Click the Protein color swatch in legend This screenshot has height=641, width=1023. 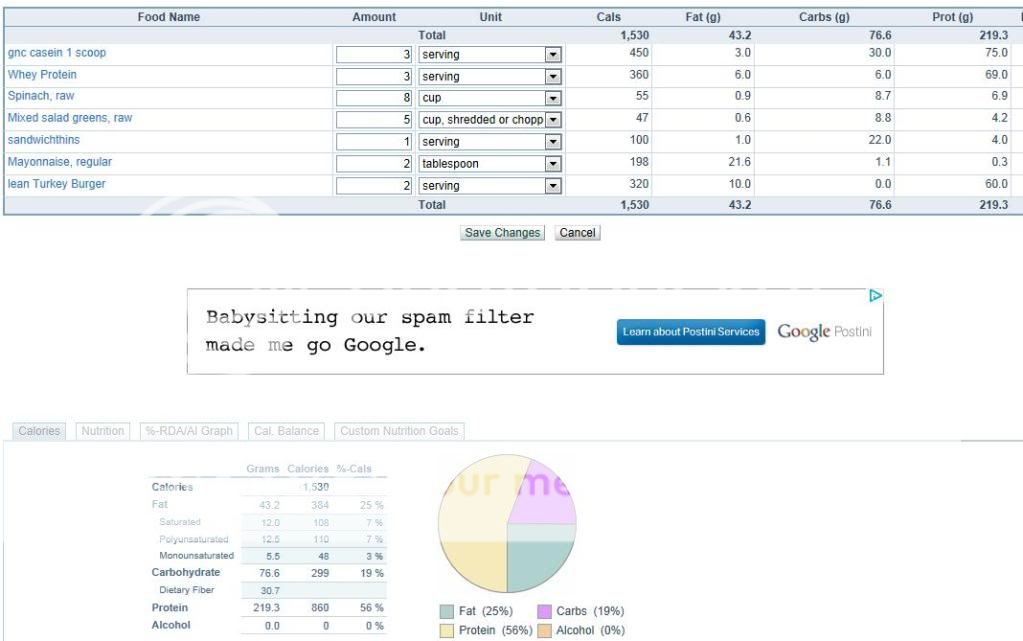click(x=446, y=631)
